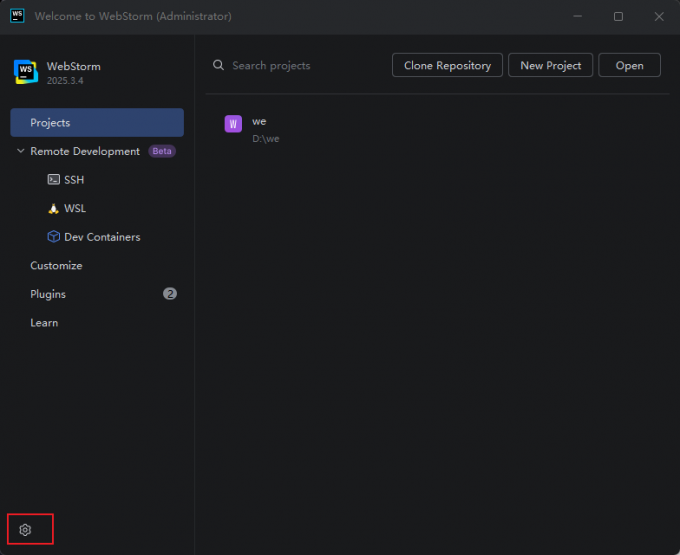680x555 pixels.
Task: Maximize the WebStorm welcome window
Action: point(618,16)
